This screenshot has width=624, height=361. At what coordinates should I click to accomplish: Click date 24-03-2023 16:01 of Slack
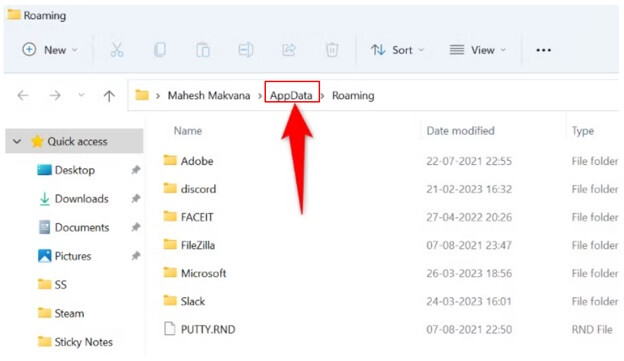(469, 301)
